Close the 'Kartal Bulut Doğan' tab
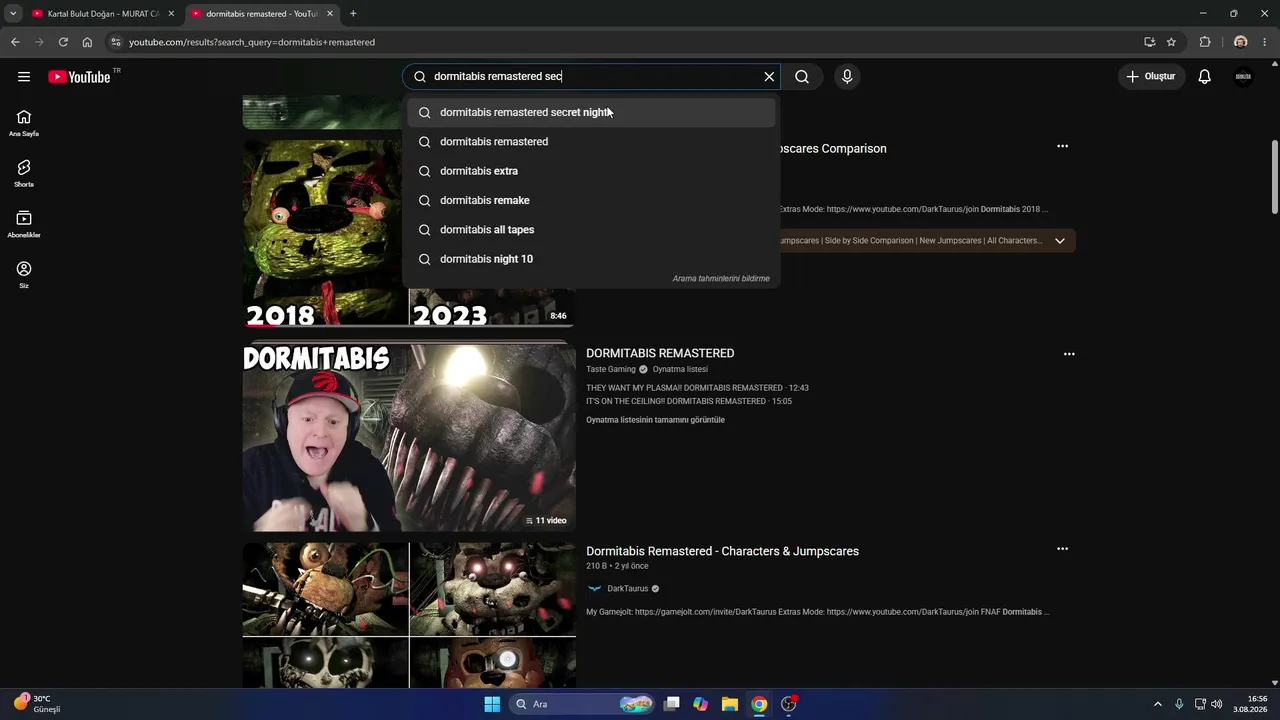1280x720 pixels. [x=171, y=14]
